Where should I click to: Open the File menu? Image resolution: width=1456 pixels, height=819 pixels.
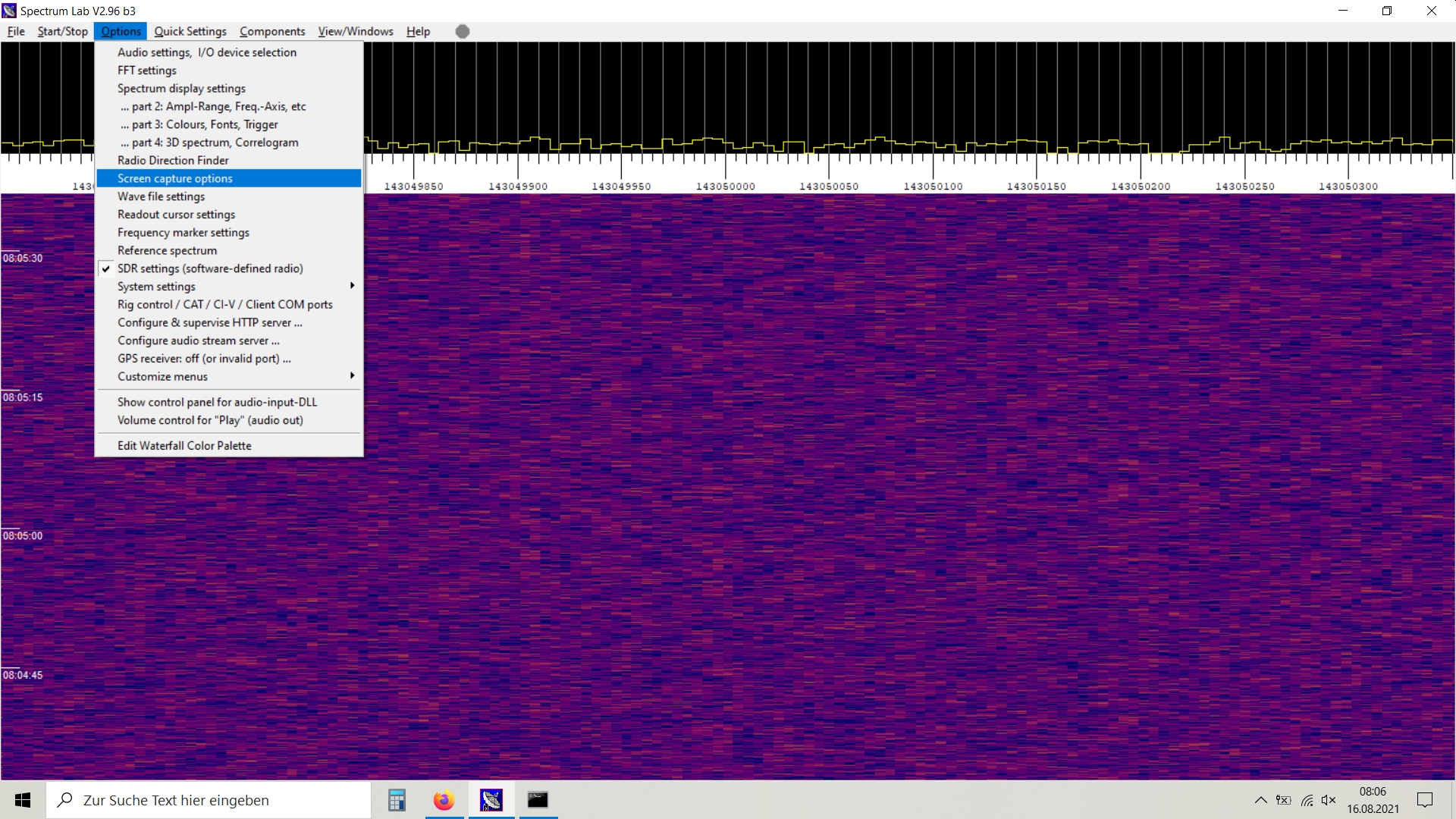point(16,31)
